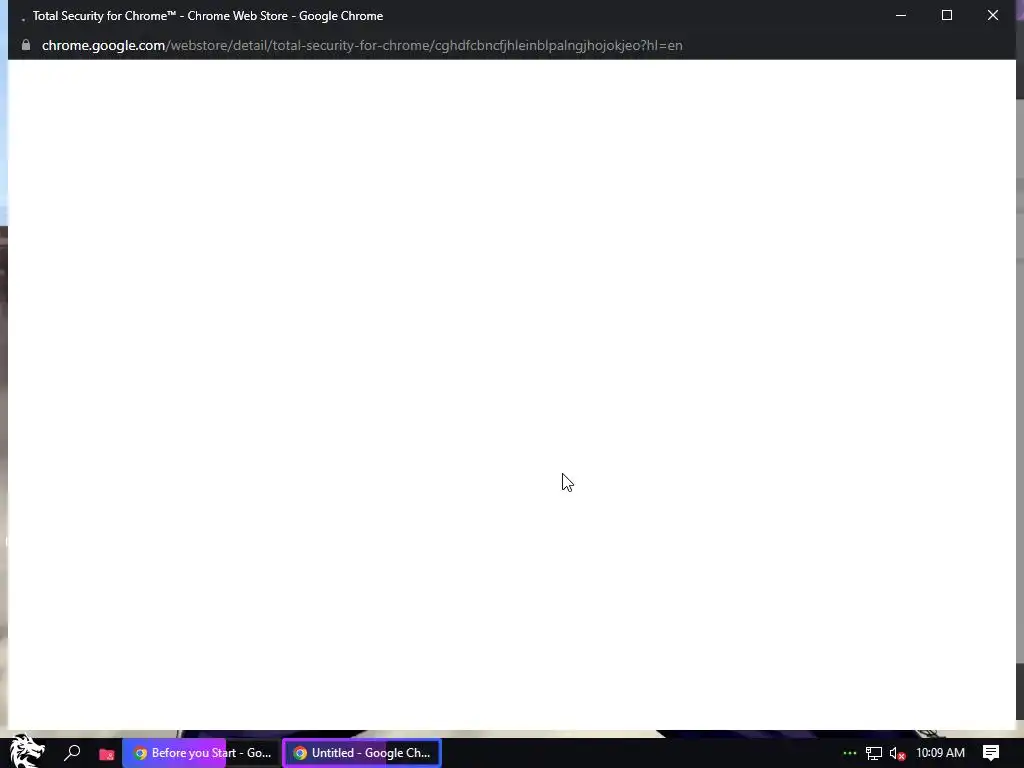1024x768 pixels.
Task: Open the 10:09 AM clock
Action: coord(940,753)
